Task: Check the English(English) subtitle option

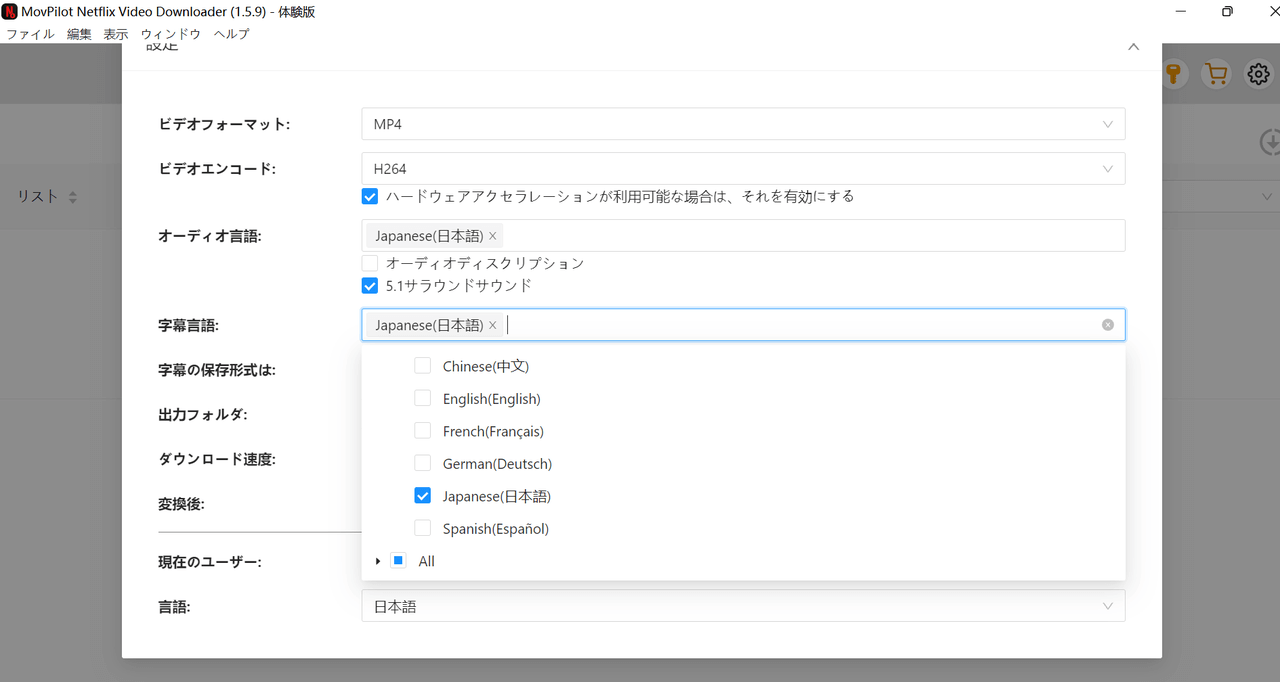Action: click(423, 399)
